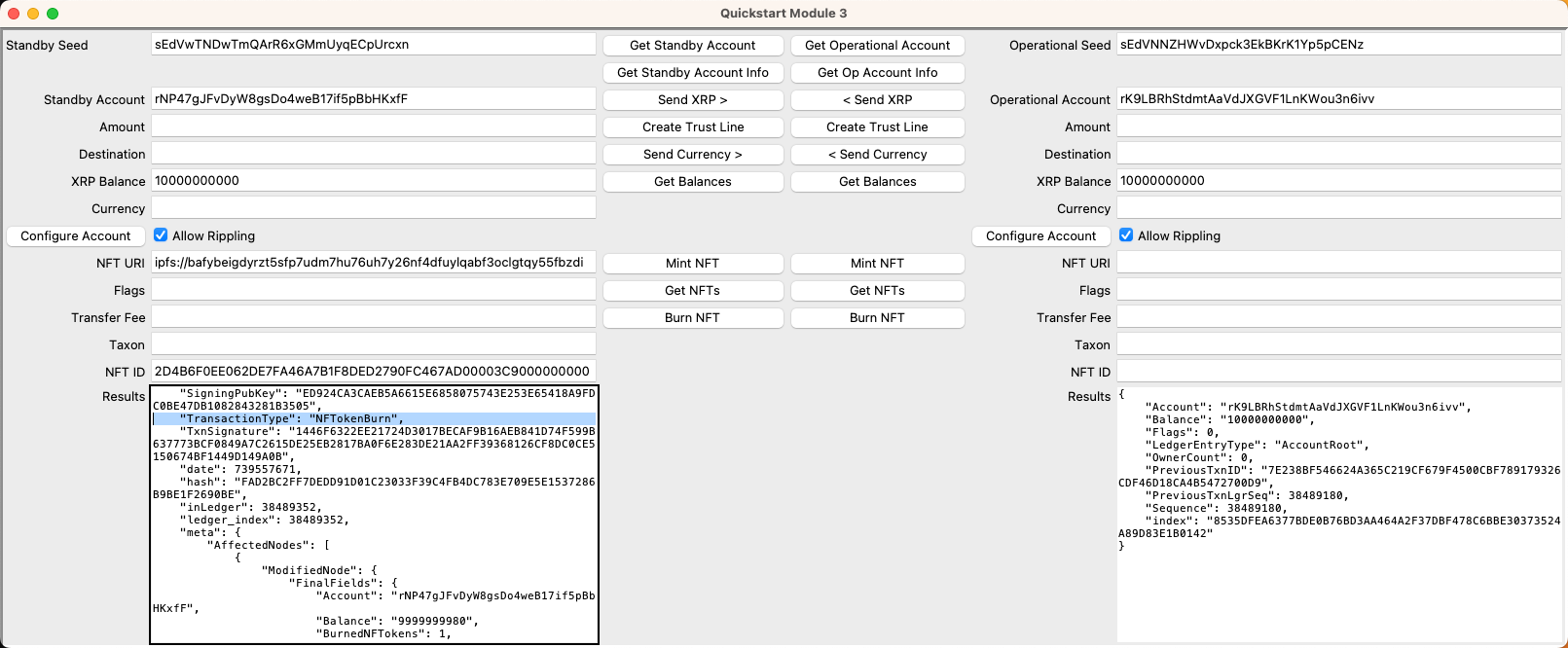Click the Get Standby Account button
This screenshot has height=648, width=1568.
(692, 46)
